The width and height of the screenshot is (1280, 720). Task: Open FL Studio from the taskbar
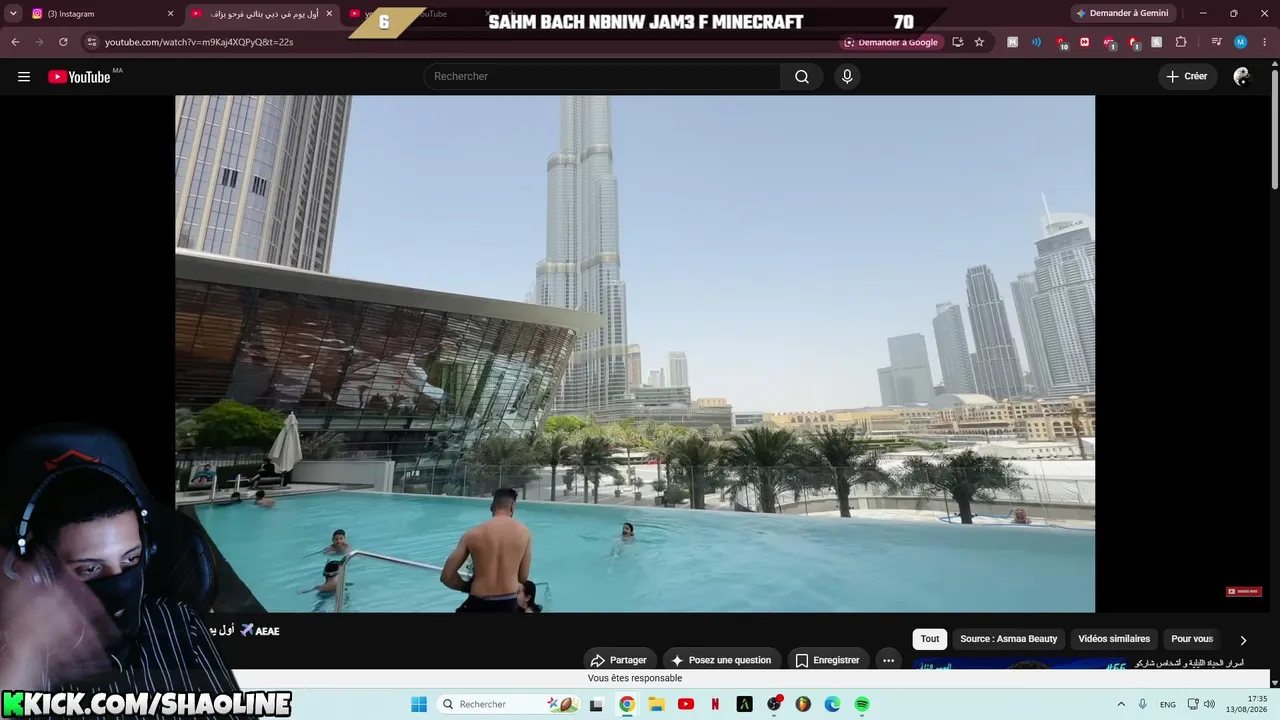(803, 704)
